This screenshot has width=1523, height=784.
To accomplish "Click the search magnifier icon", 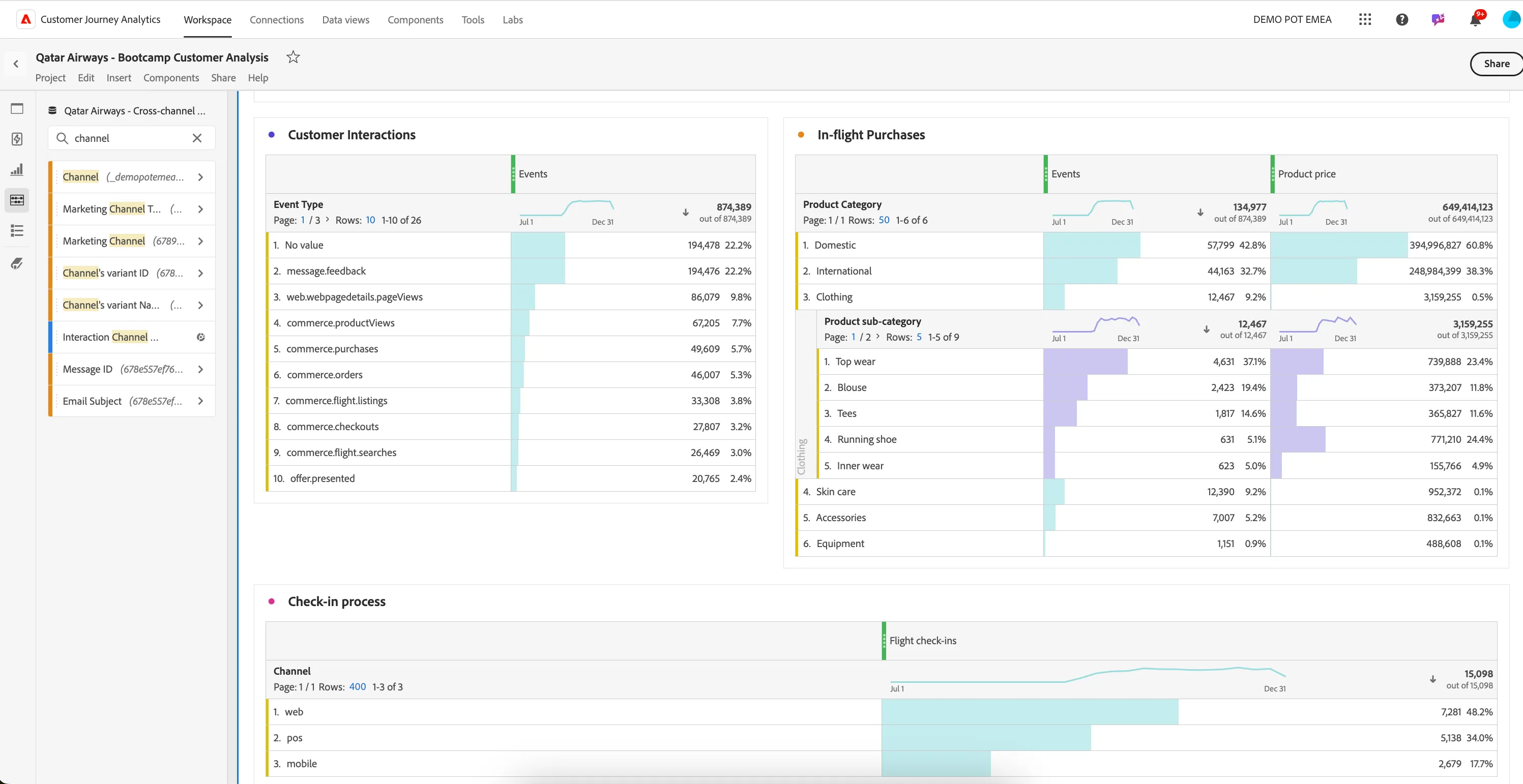I will pyautogui.click(x=62, y=138).
